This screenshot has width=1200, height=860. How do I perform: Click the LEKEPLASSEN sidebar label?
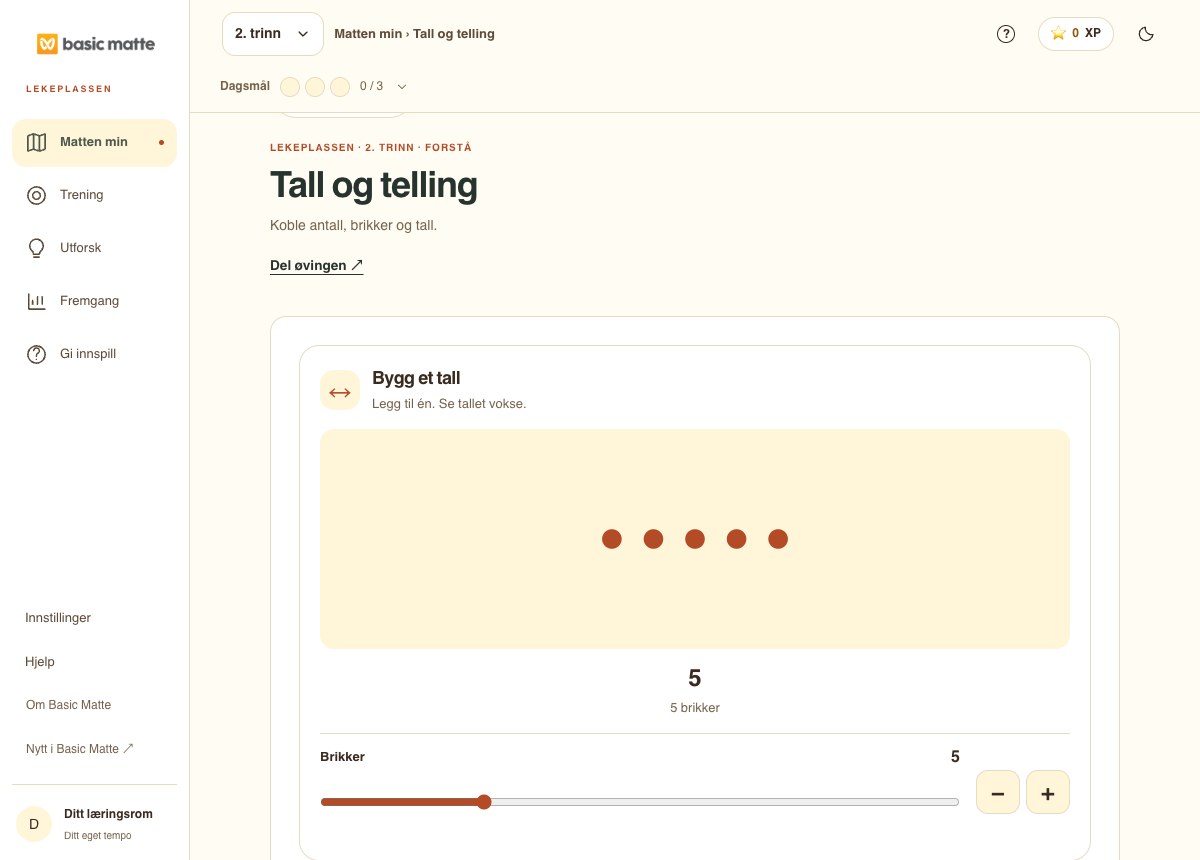pos(69,89)
